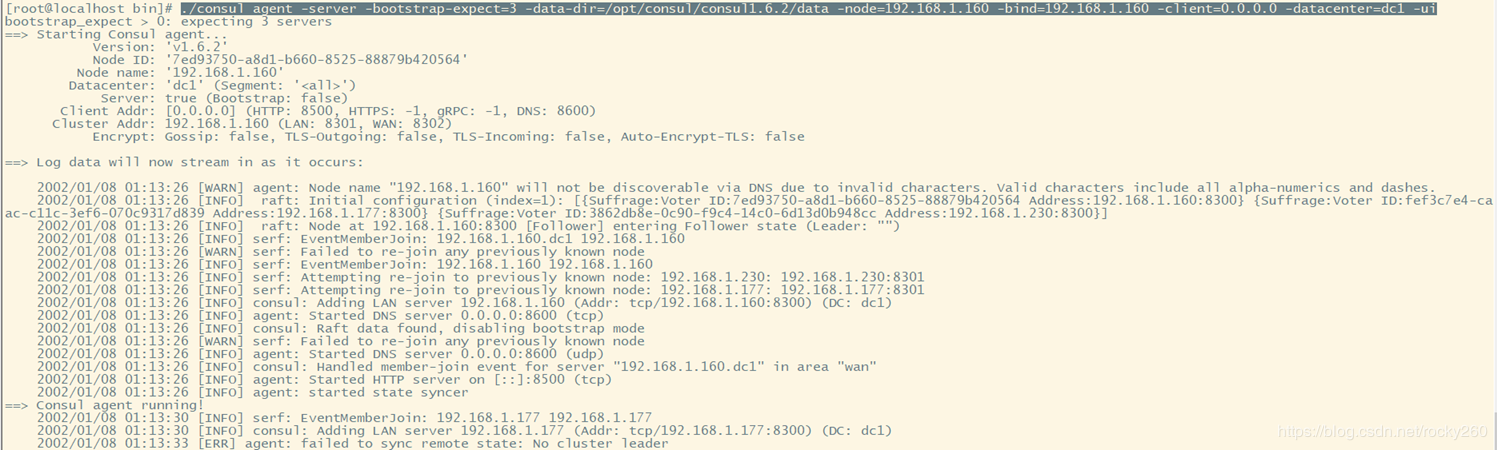Click "Log data will now stream in" line

click(x=200, y=162)
